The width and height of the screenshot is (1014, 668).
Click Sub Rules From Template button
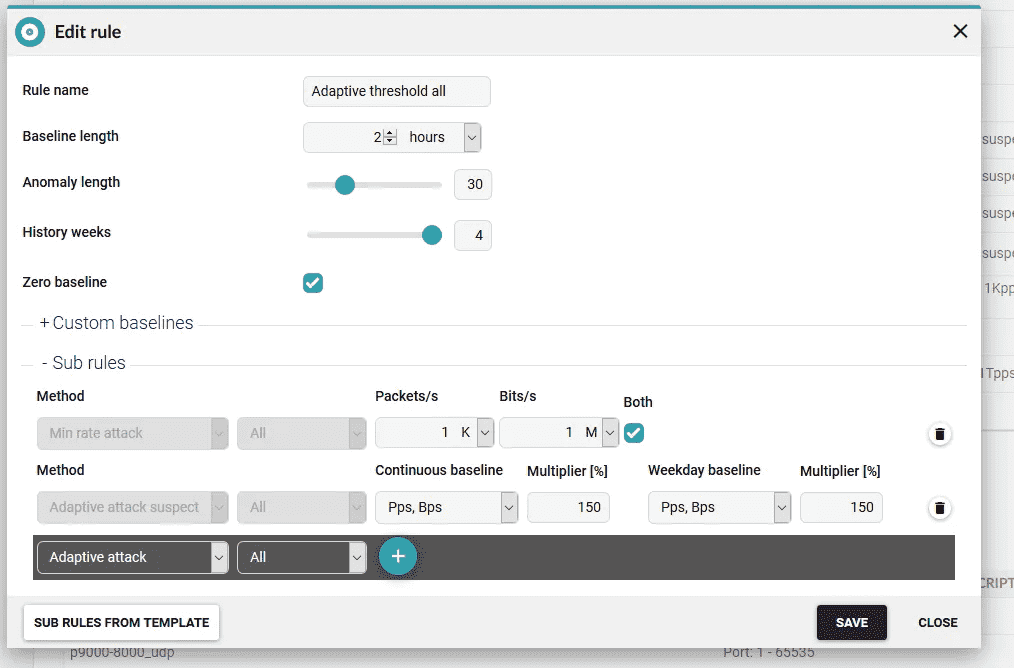coord(121,622)
